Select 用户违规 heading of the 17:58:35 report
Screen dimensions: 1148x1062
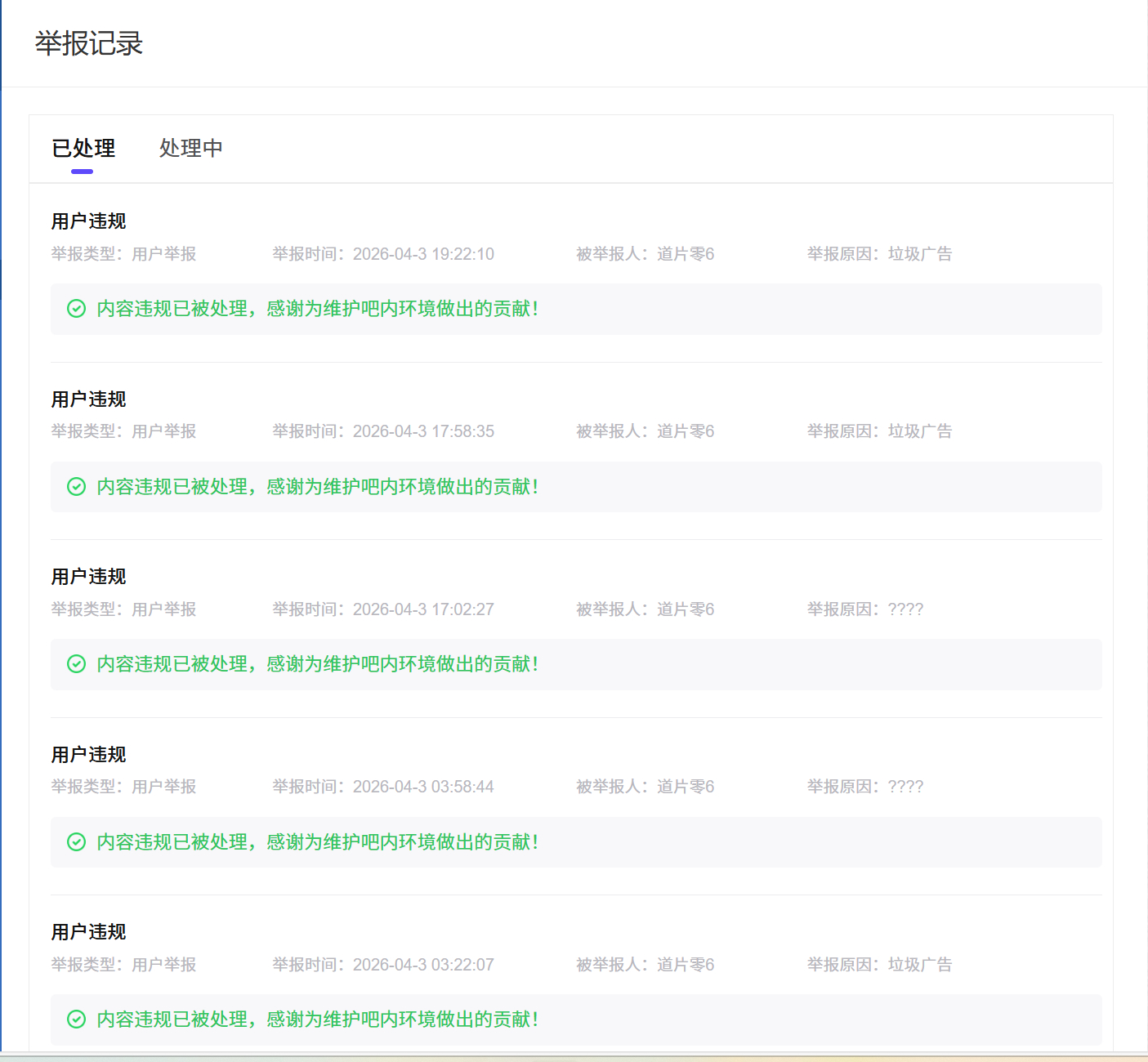click(x=88, y=399)
